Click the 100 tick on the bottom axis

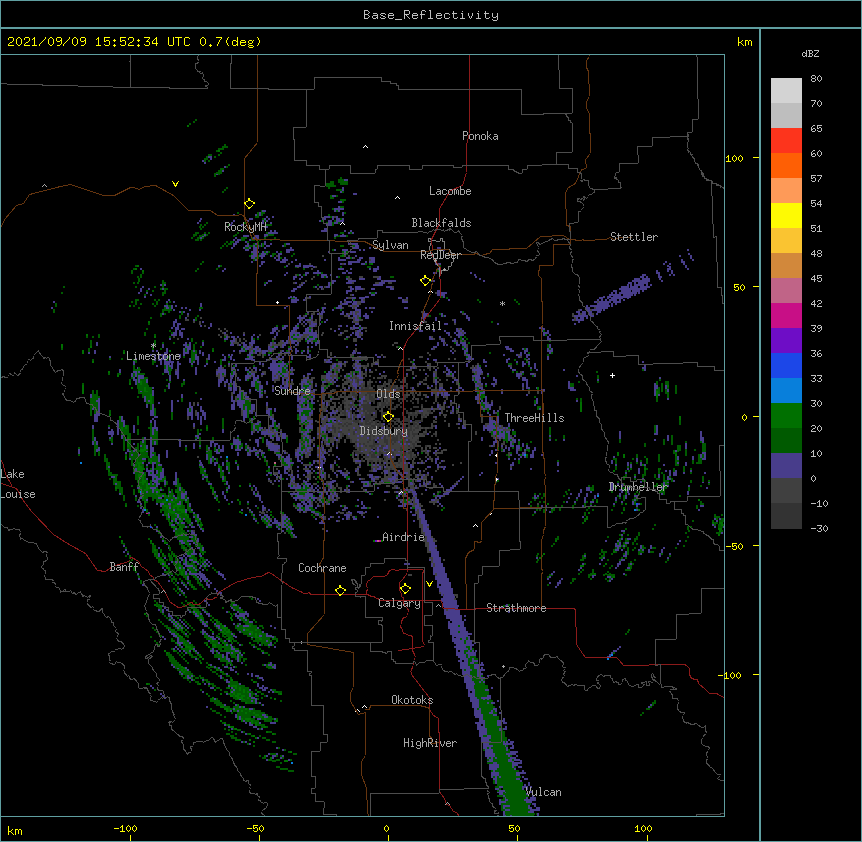point(643,828)
